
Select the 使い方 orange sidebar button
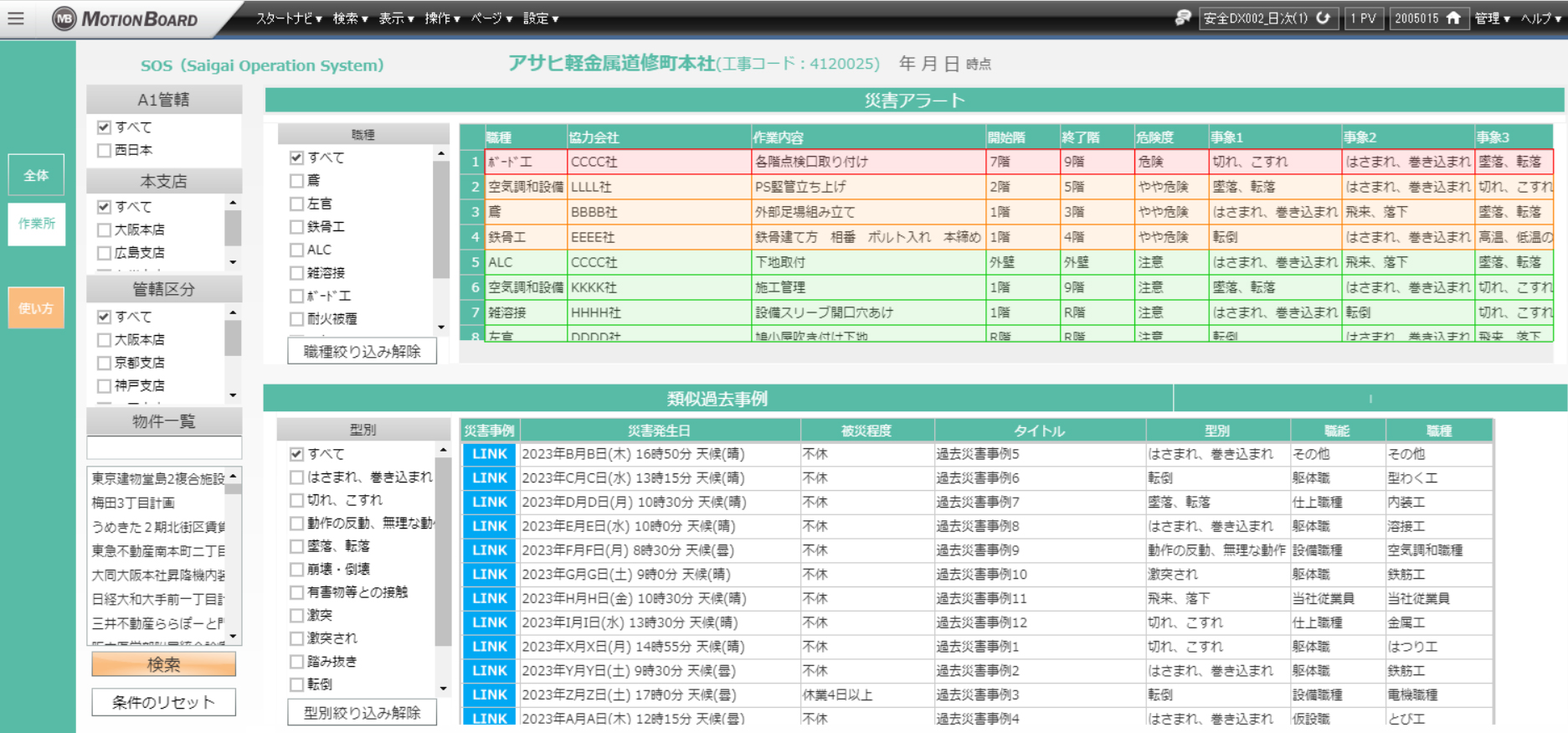pyautogui.click(x=36, y=308)
